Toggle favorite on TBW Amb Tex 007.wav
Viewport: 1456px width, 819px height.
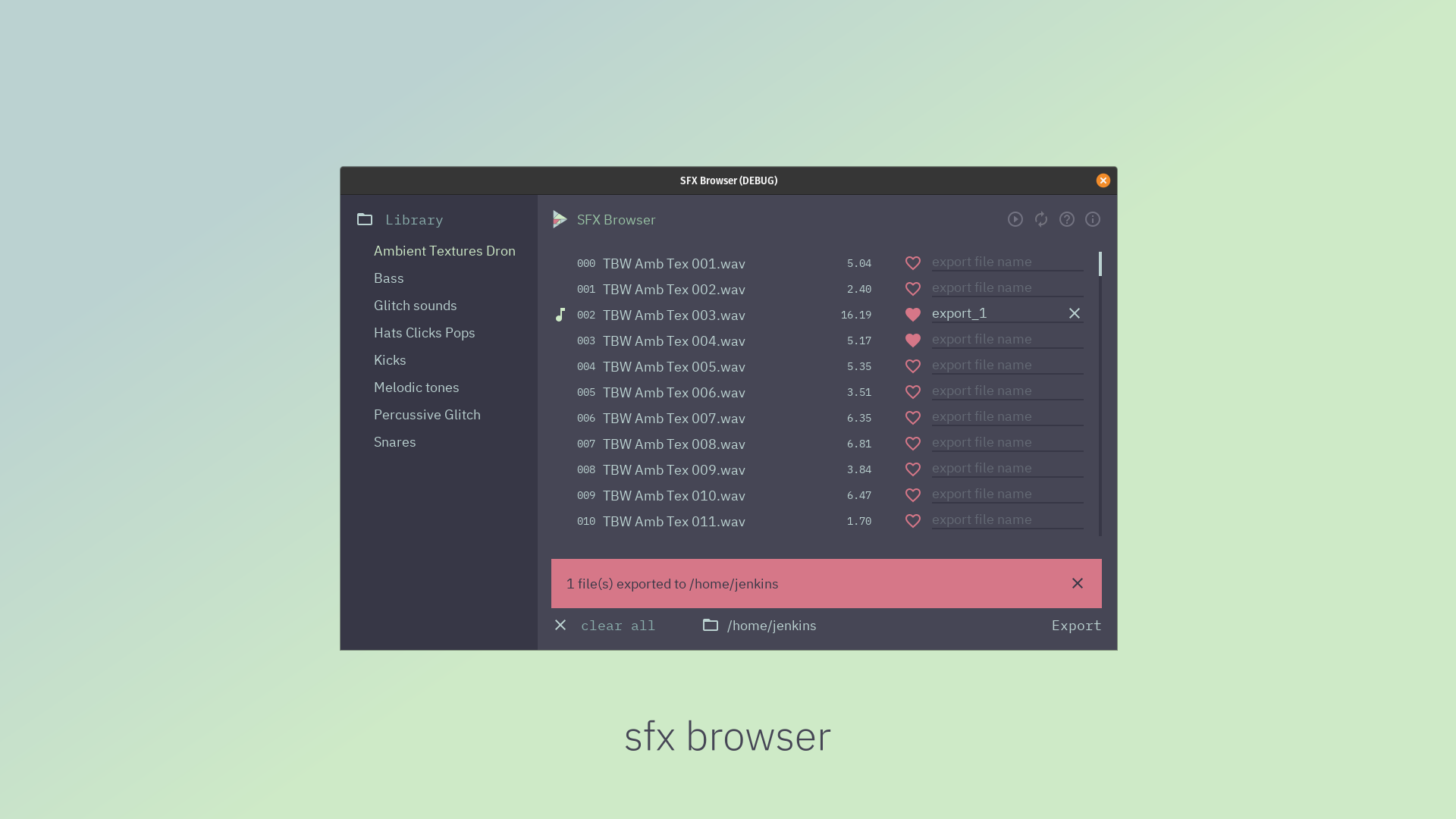pyautogui.click(x=912, y=418)
